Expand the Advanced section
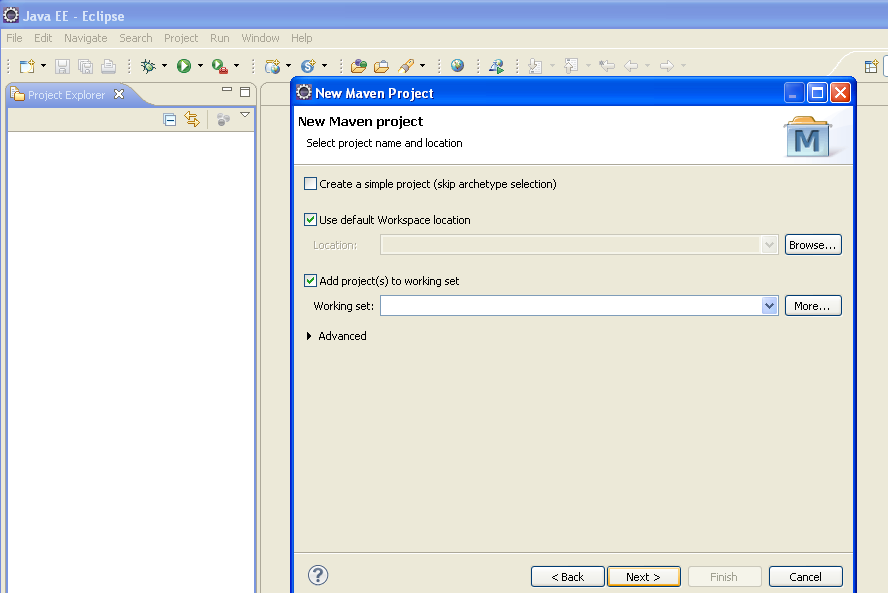 click(x=309, y=336)
